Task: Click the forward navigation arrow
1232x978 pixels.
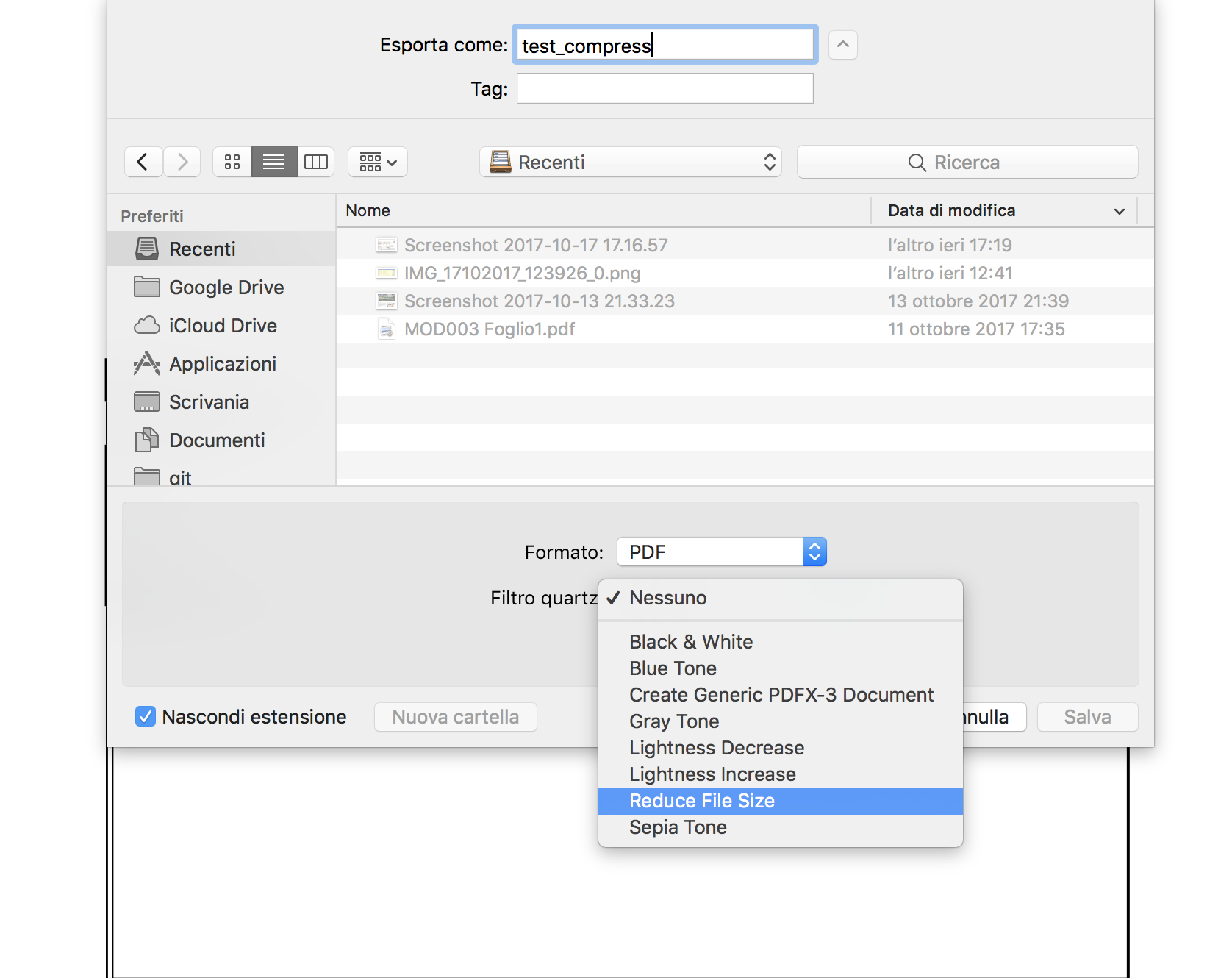Action: tap(182, 162)
